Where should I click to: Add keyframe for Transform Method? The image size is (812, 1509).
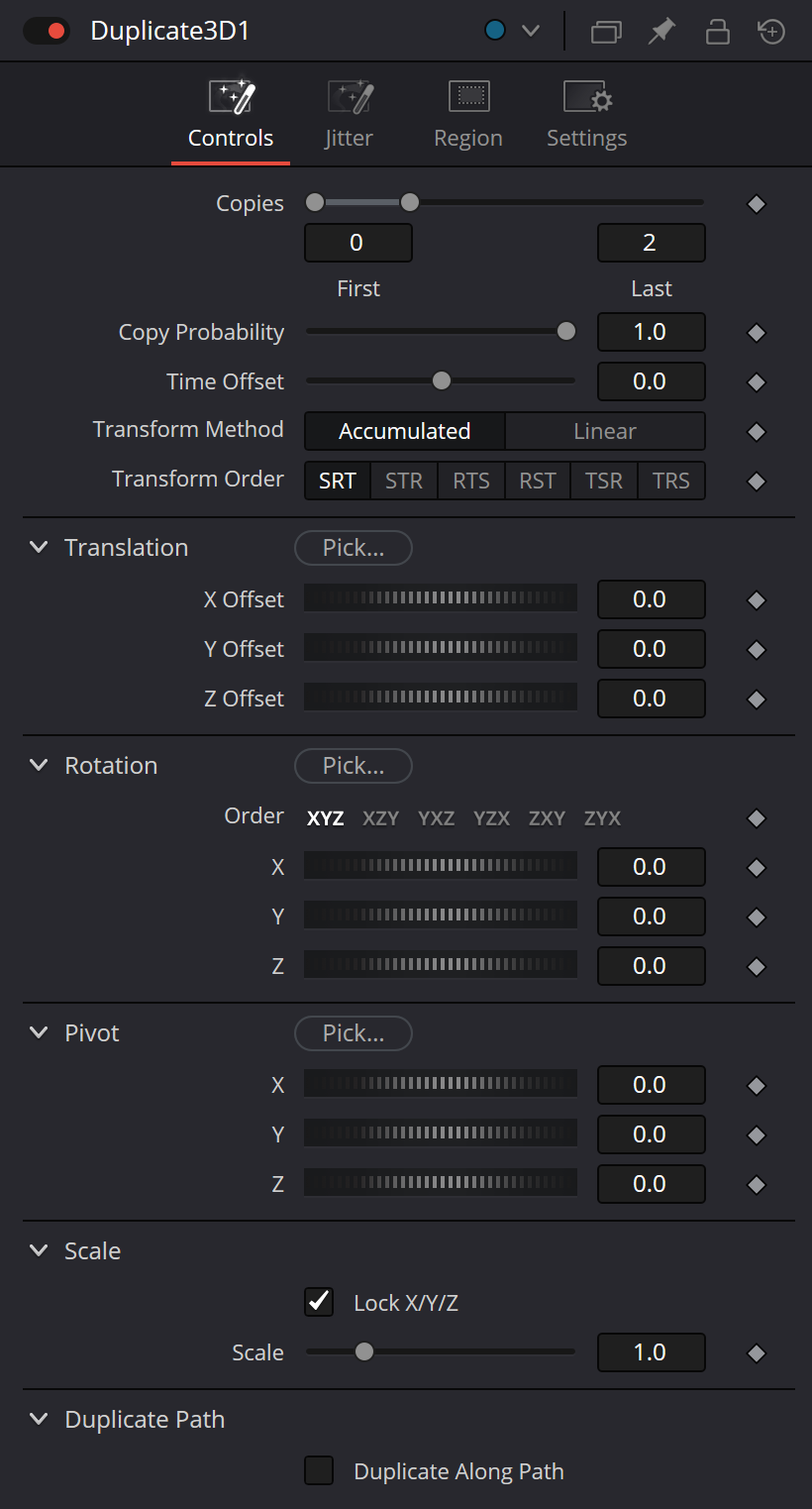coord(757,432)
